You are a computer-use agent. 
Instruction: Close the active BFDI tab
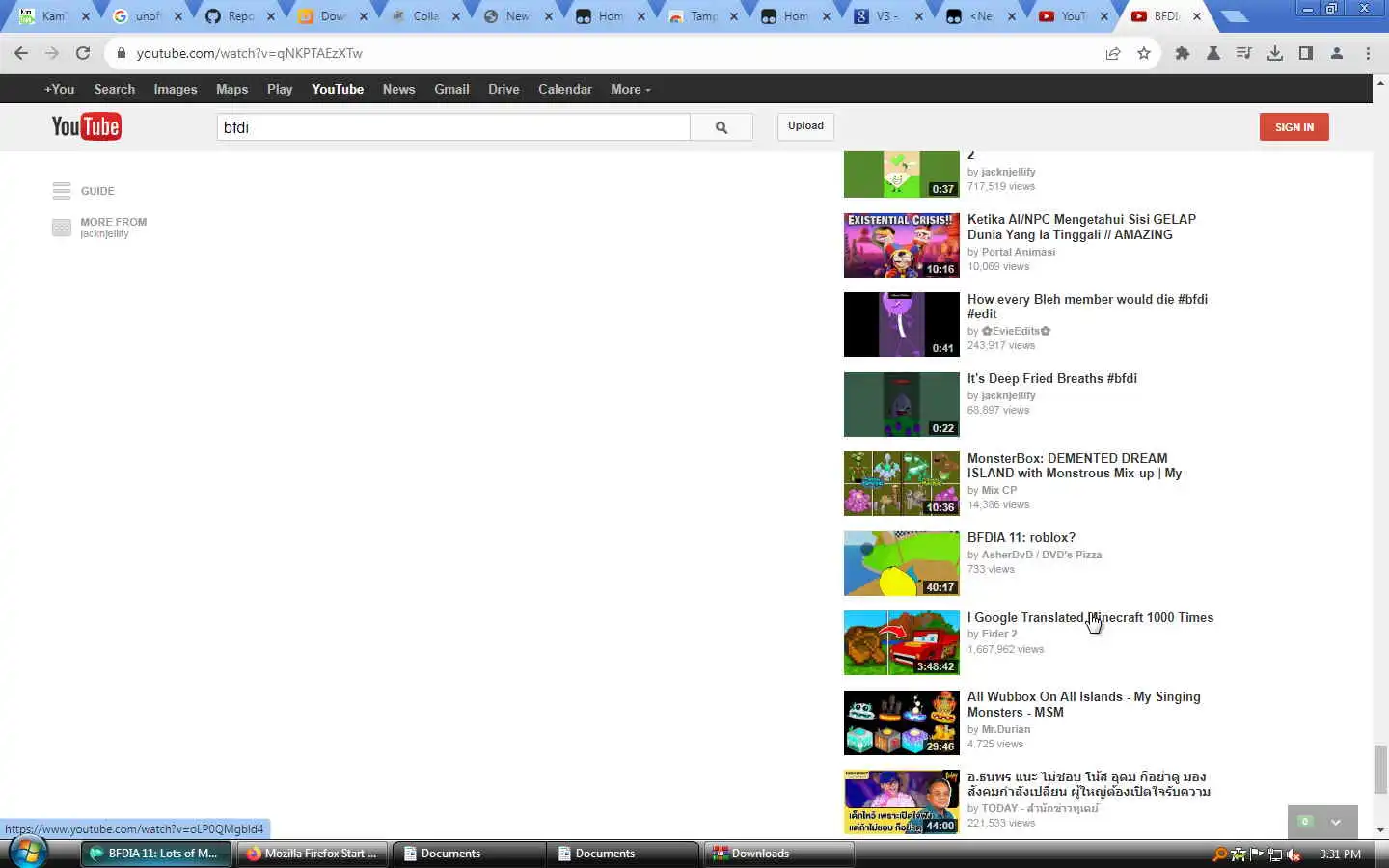1197,16
